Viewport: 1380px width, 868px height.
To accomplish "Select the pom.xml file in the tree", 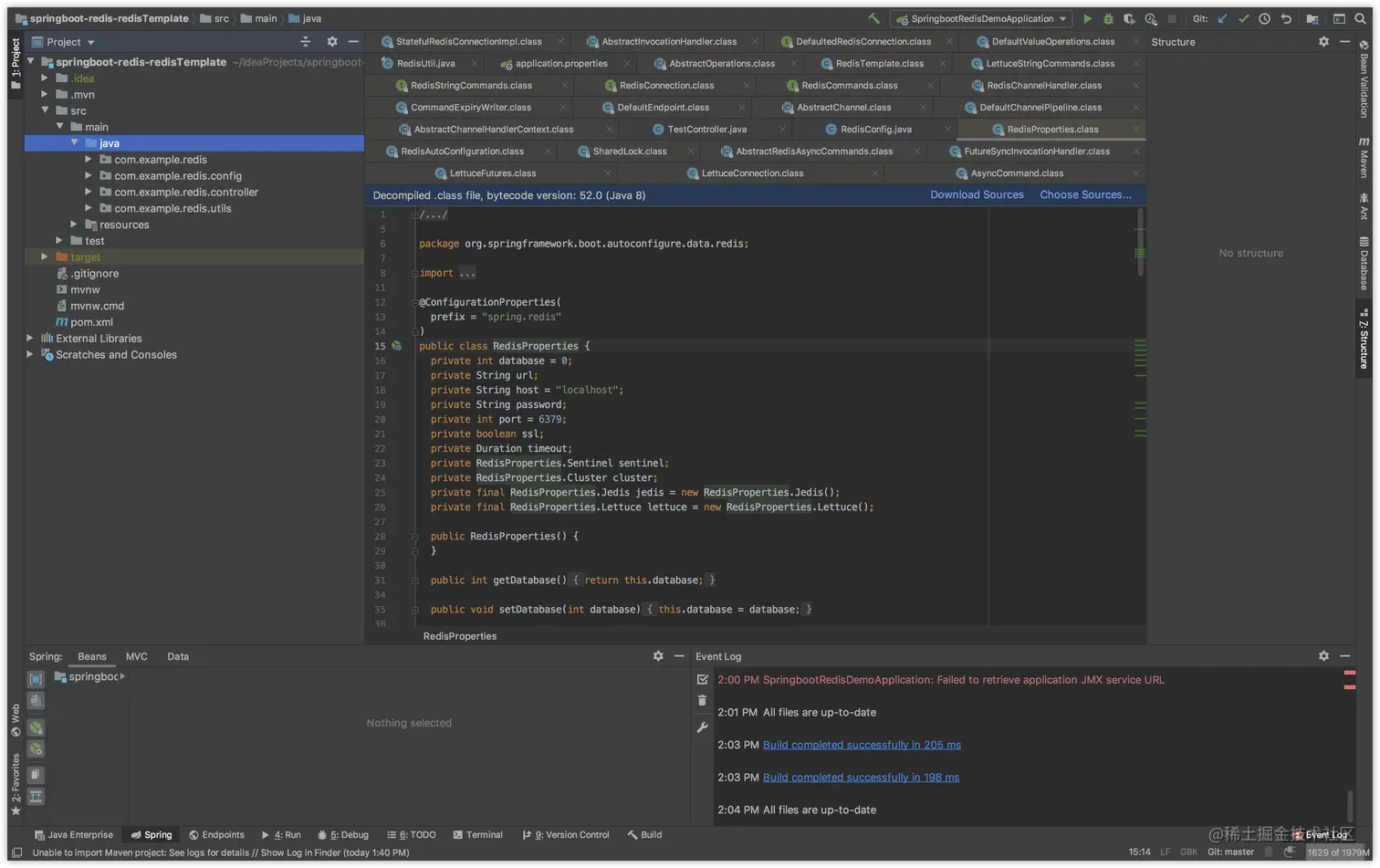I will pos(91,322).
